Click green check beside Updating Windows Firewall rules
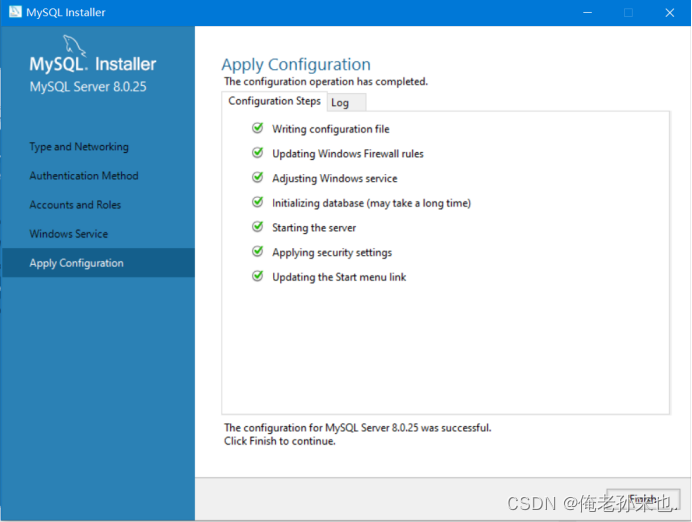This screenshot has height=522, width=692. (257, 153)
